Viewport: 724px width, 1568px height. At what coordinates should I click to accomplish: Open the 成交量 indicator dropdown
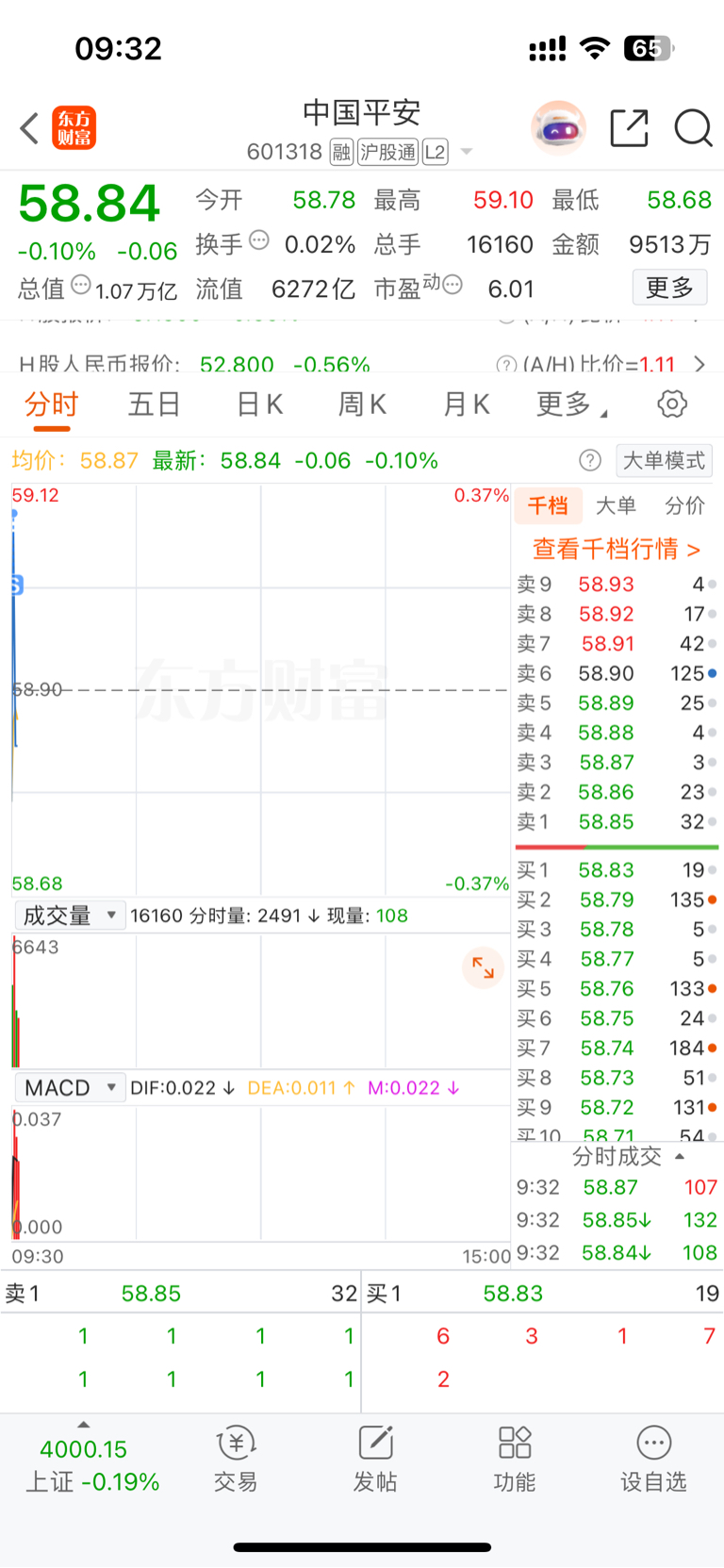70,915
